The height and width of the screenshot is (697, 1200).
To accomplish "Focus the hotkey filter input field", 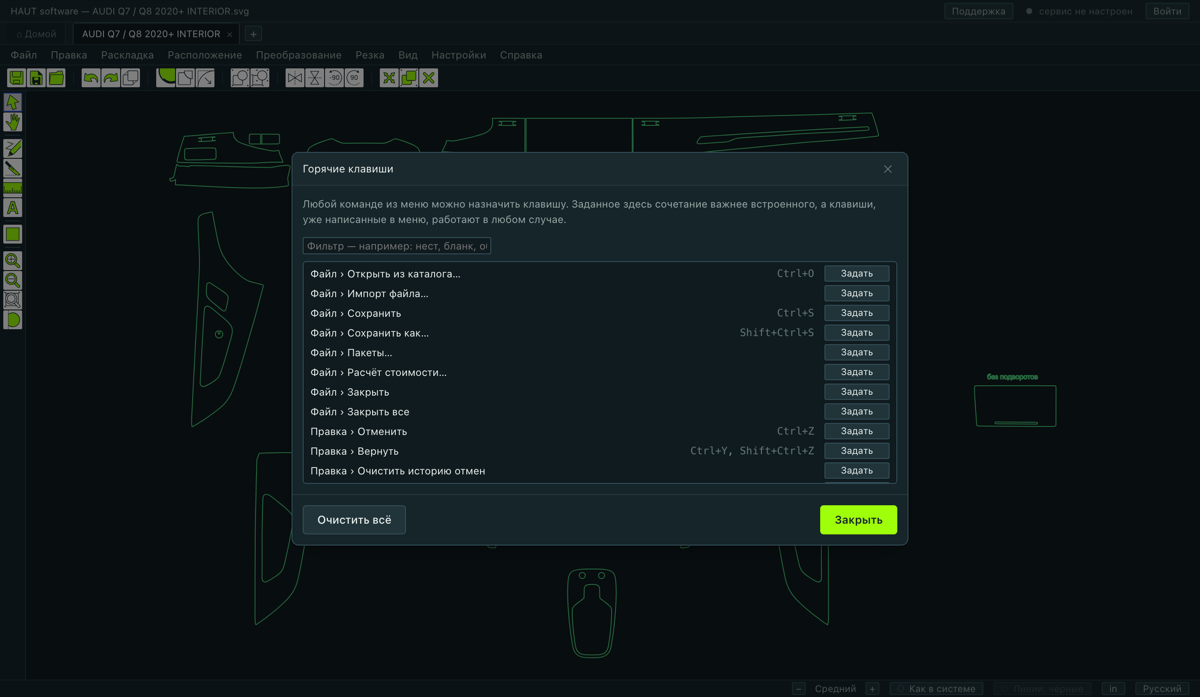I will pos(397,246).
